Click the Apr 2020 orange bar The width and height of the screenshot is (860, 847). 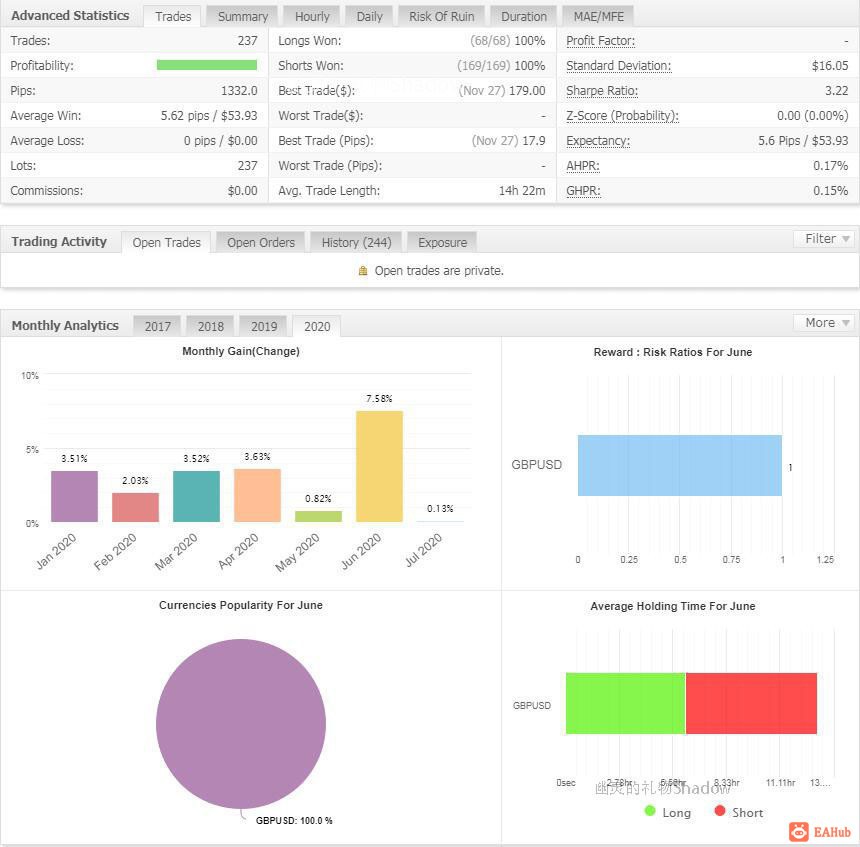(257, 495)
